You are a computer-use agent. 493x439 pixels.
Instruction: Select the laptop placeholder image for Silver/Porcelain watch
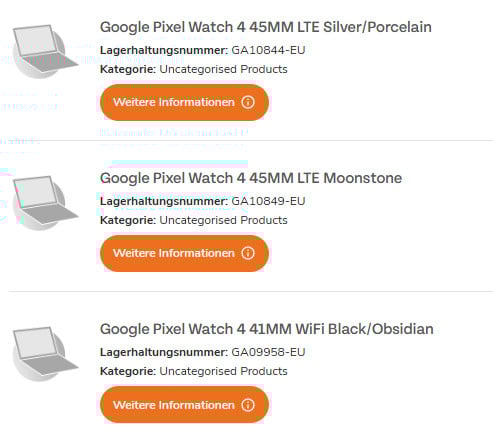coord(45,51)
